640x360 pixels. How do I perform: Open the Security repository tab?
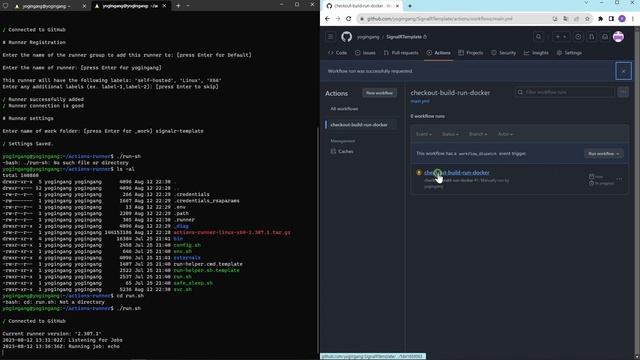point(504,53)
